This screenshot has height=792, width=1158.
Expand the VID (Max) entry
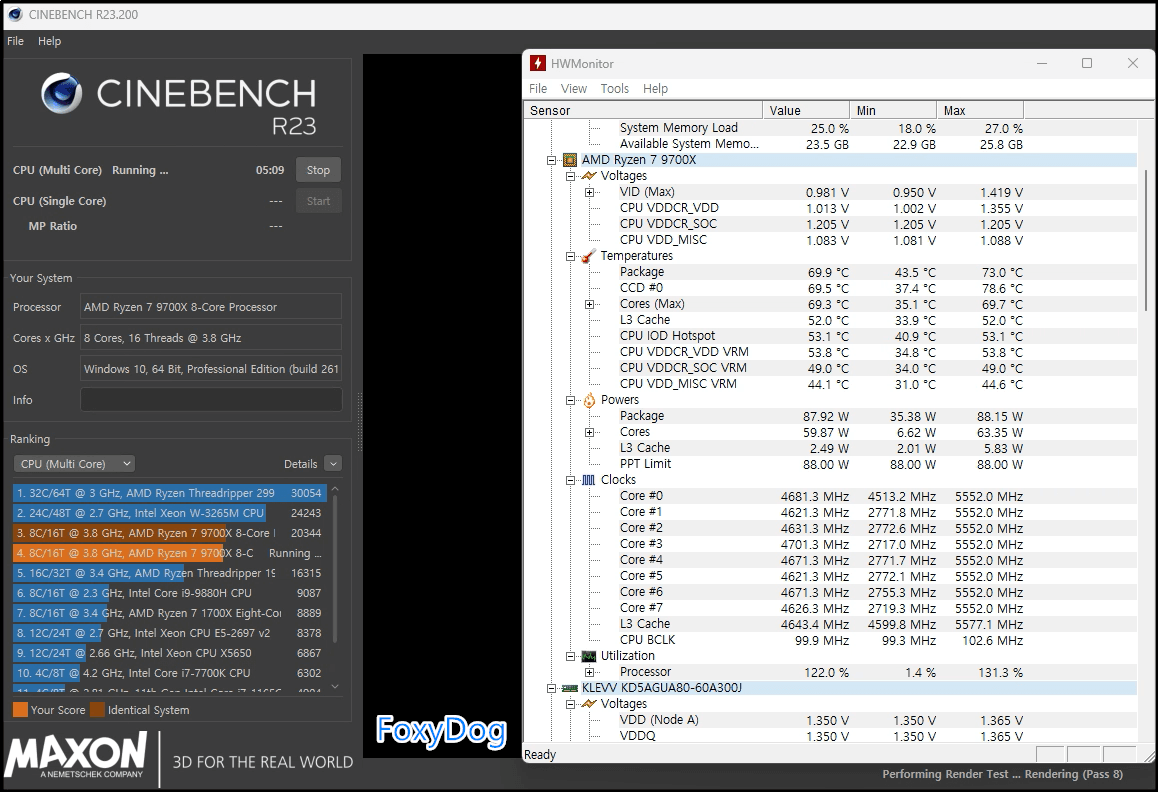pyautogui.click(x=589, y=193)
